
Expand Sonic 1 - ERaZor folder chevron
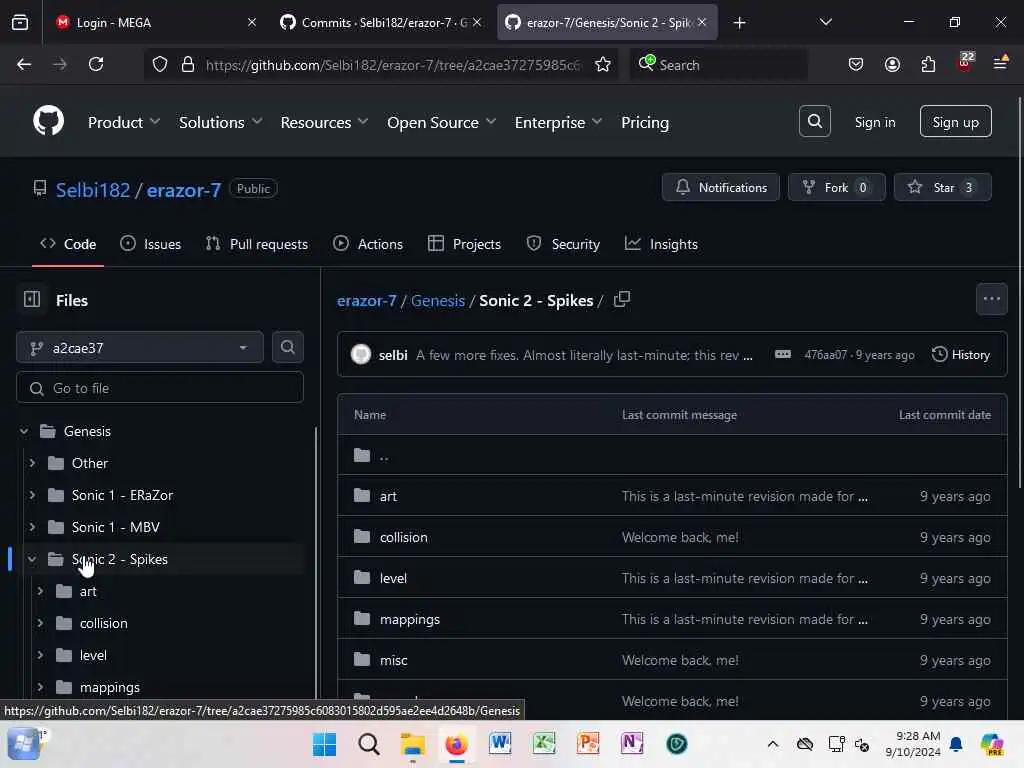point(32,495)
